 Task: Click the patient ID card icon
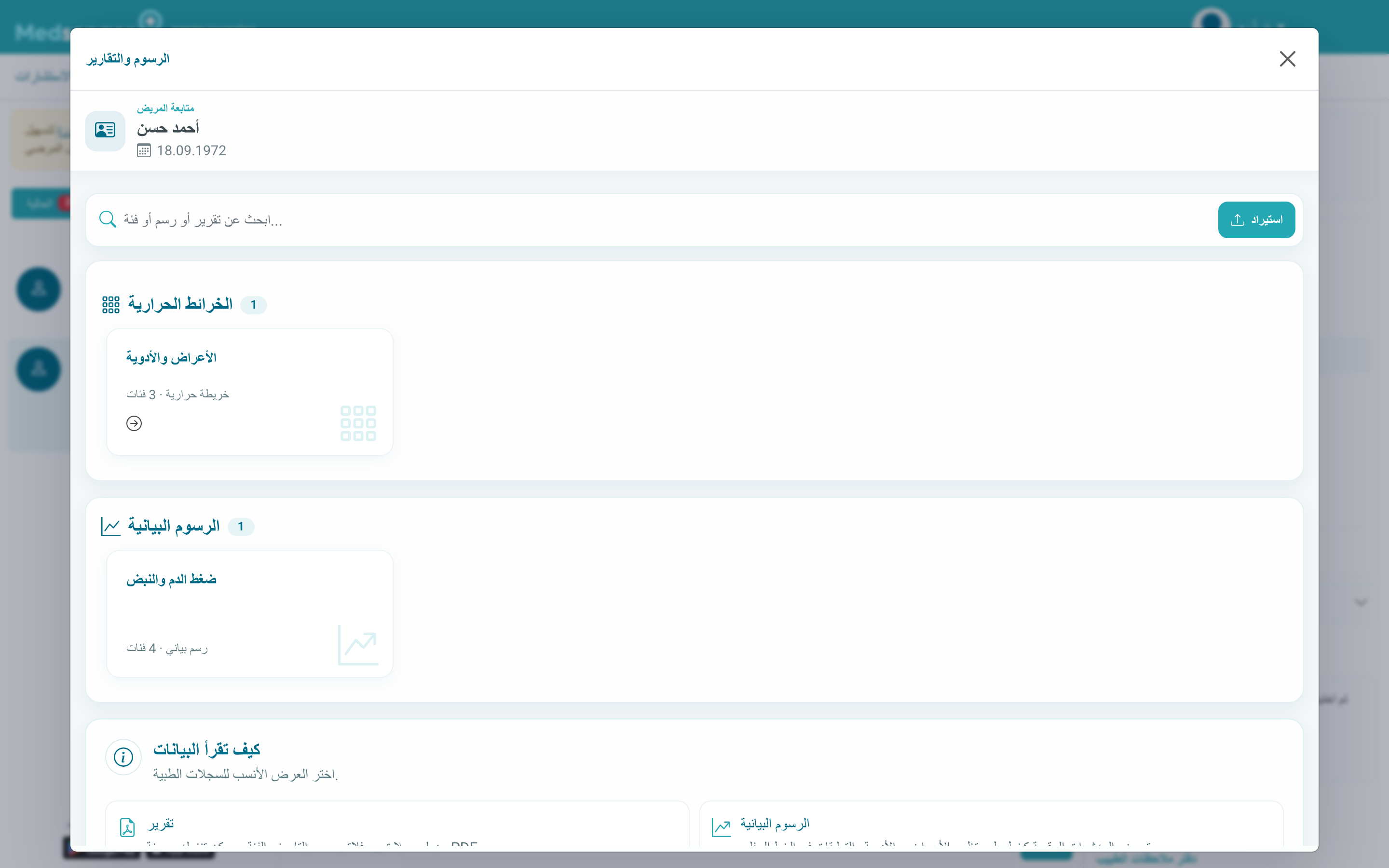[x=105, y=130]
